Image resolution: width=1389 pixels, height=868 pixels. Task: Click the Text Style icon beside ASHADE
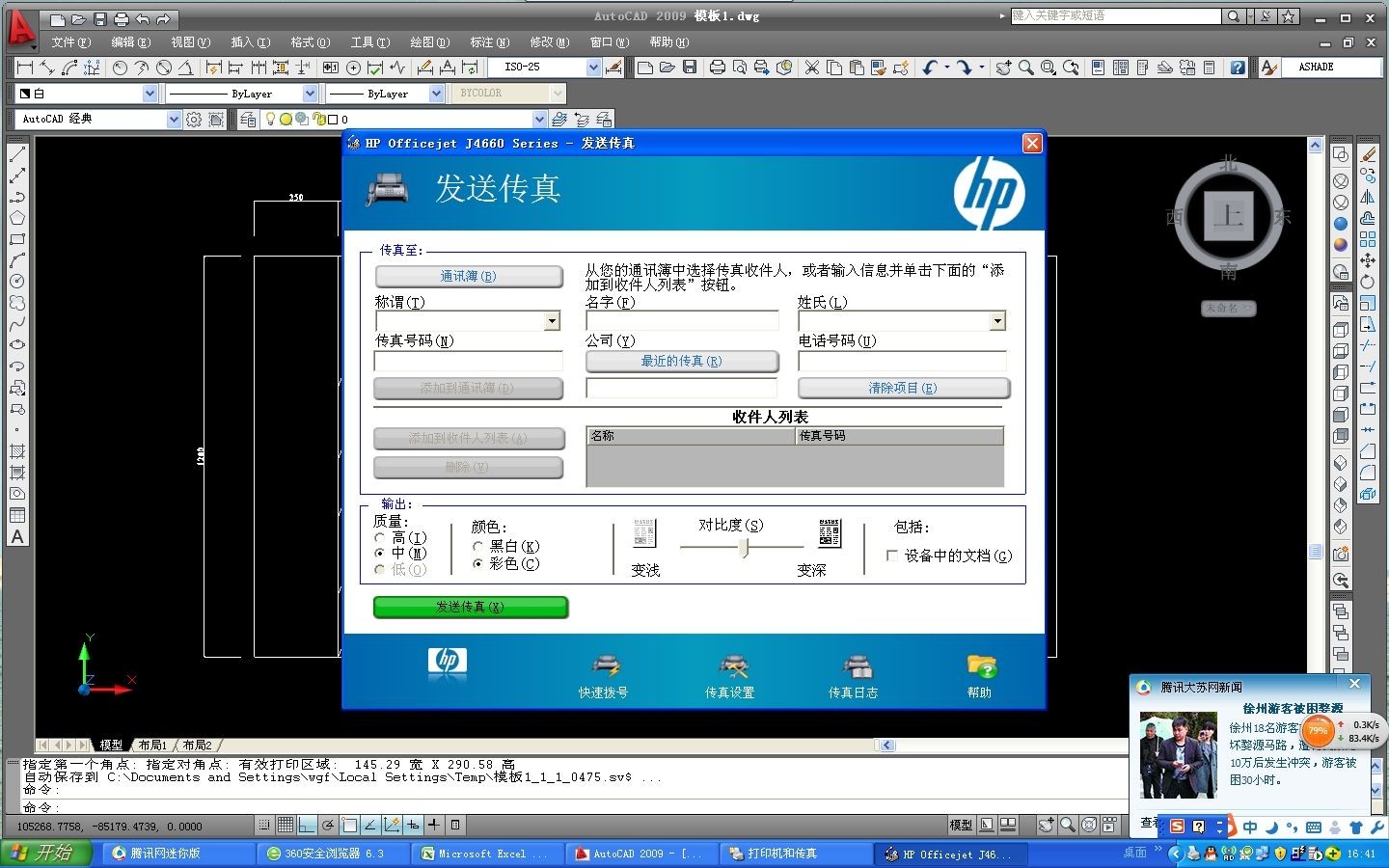[1269, 68]
